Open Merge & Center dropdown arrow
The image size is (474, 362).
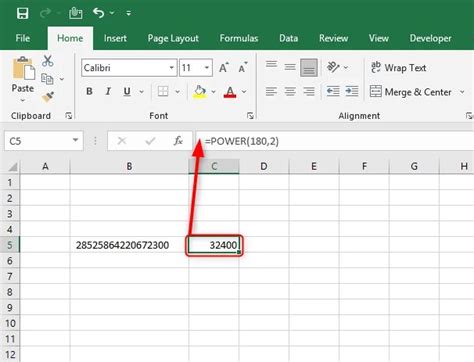point(462,92)
